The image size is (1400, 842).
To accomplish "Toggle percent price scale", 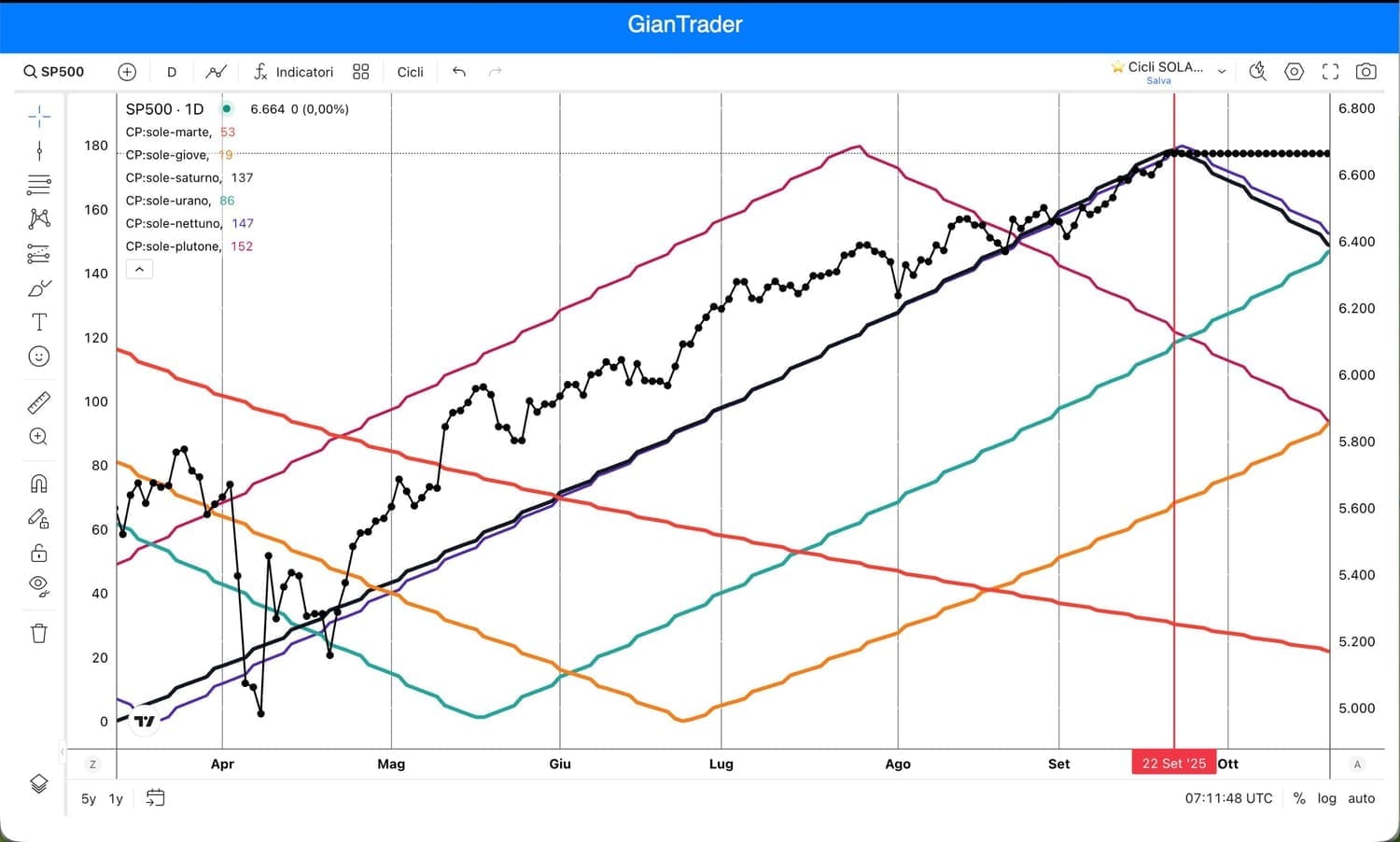I will point(1299,799).
